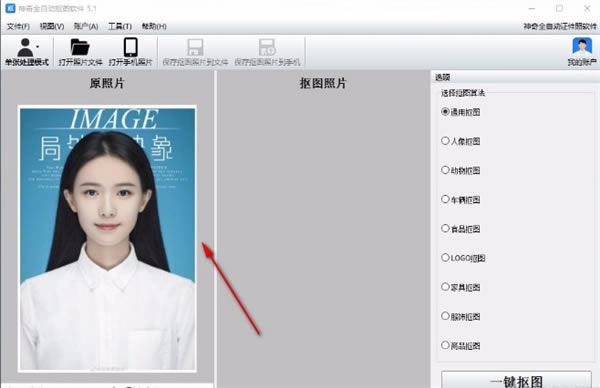600x388 pixels.
Task: Select the 食品抠图 radio option
Action: [445, 228]
